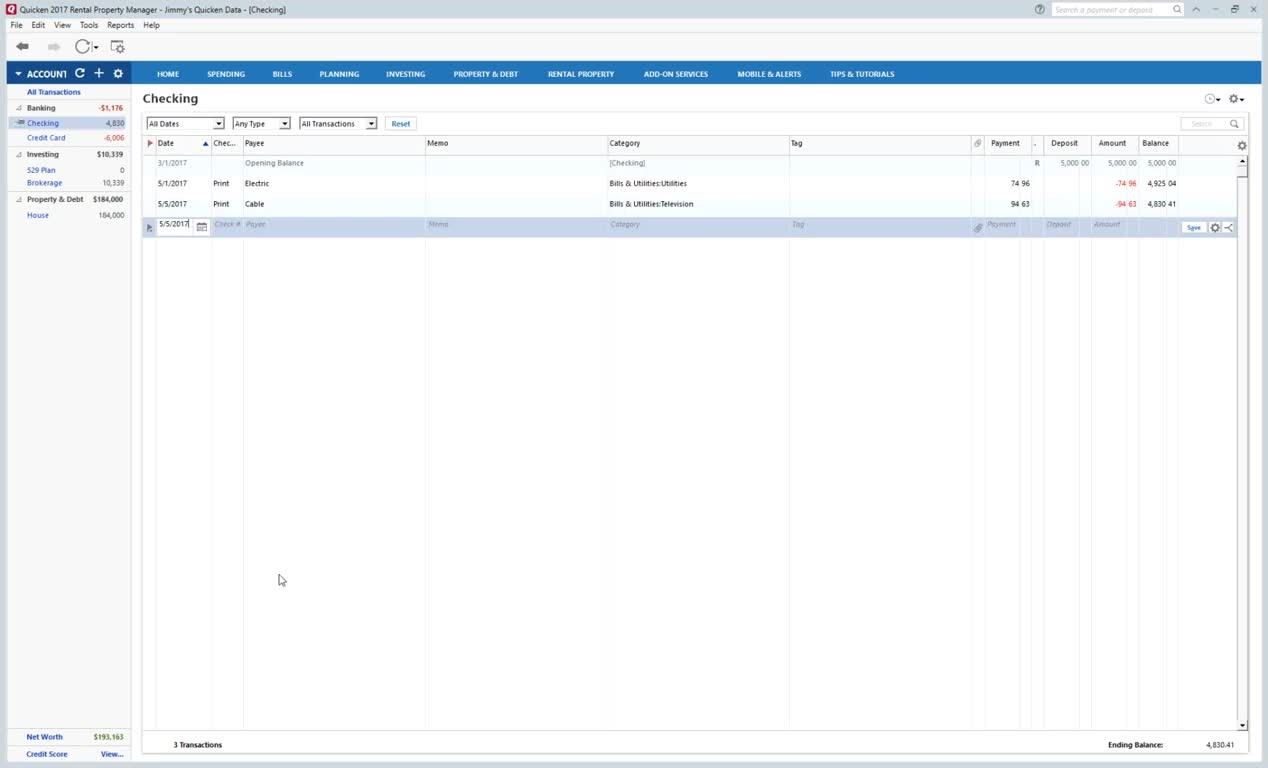
Task: Save the new transaction entry
Action: pos(1193,228)
